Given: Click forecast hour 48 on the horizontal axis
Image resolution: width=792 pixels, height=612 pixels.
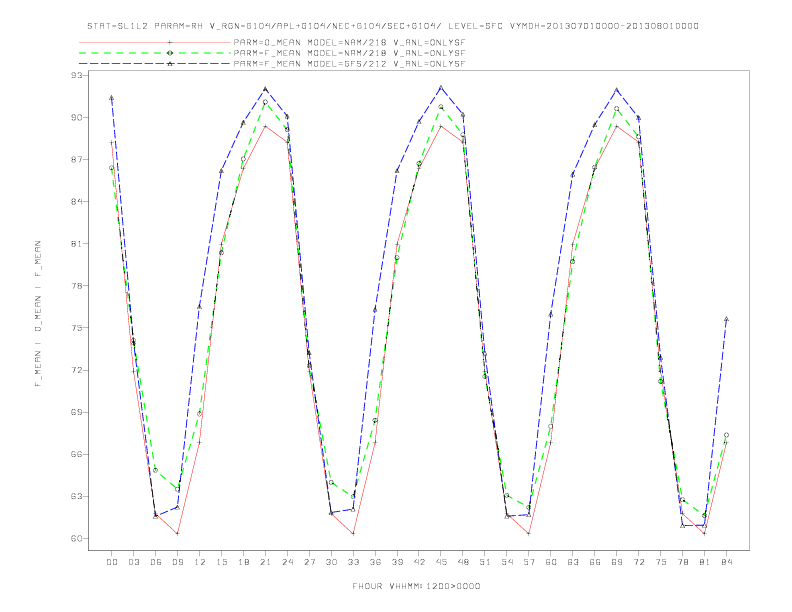Looking at the screenshot, I should pos(463,562).
